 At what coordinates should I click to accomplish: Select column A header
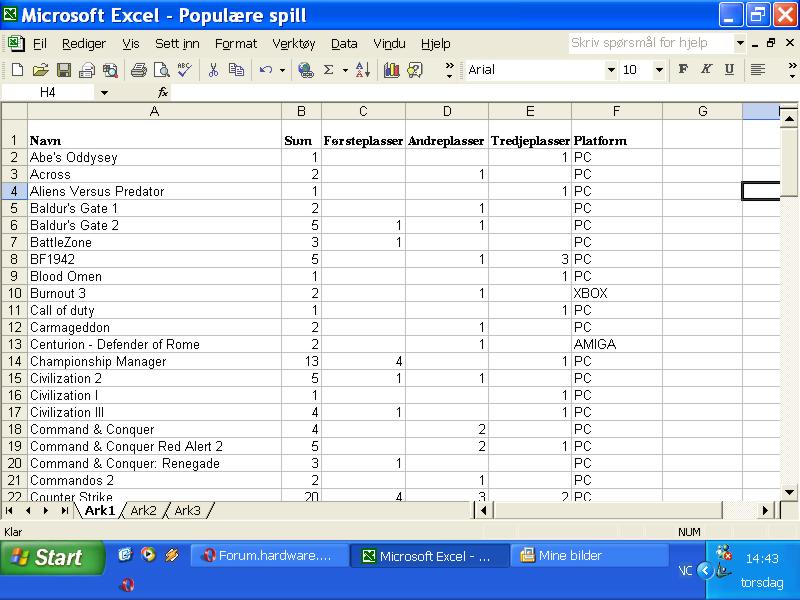[154, 111]
